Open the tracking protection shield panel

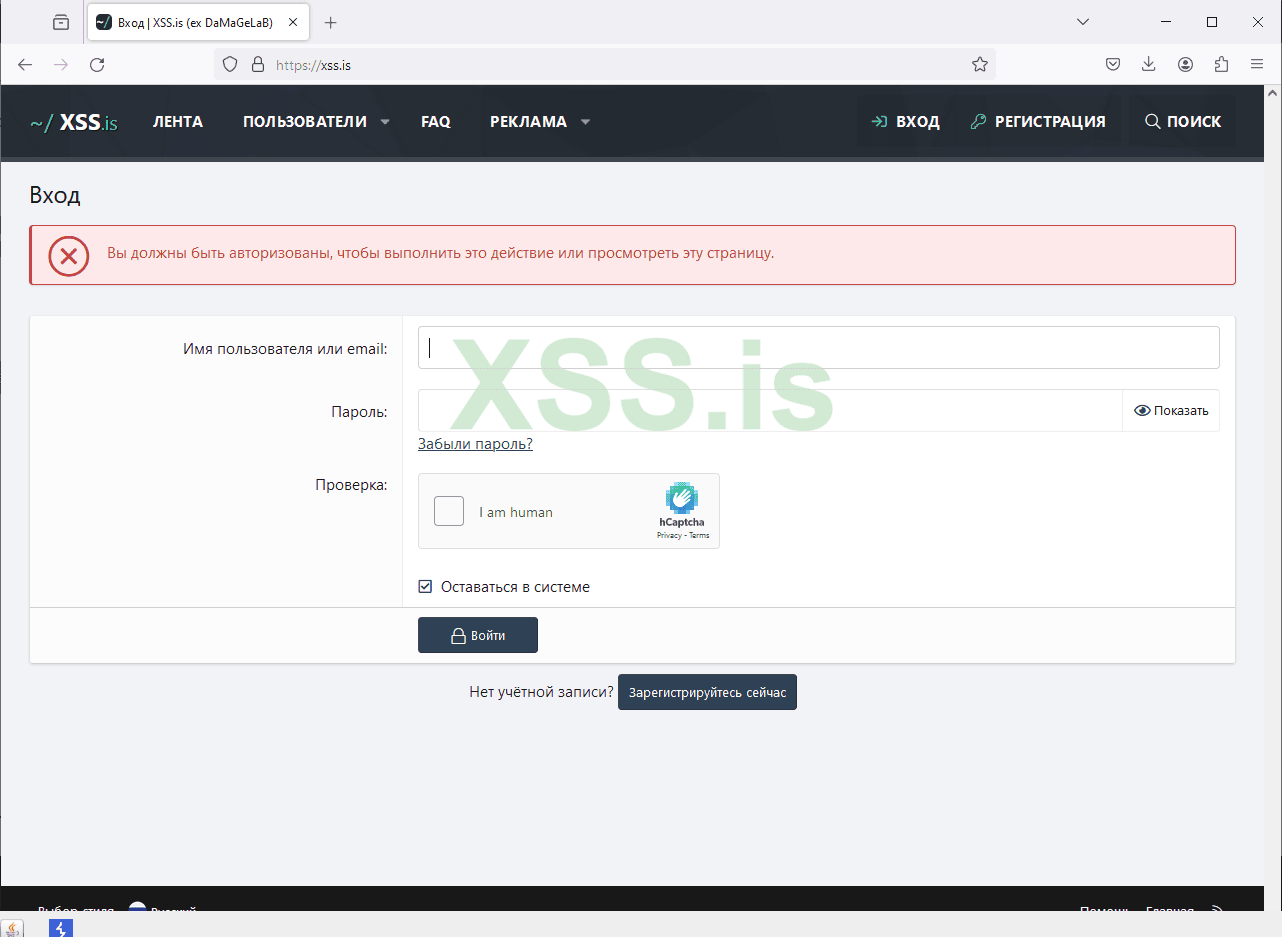(x=230, y=64)
